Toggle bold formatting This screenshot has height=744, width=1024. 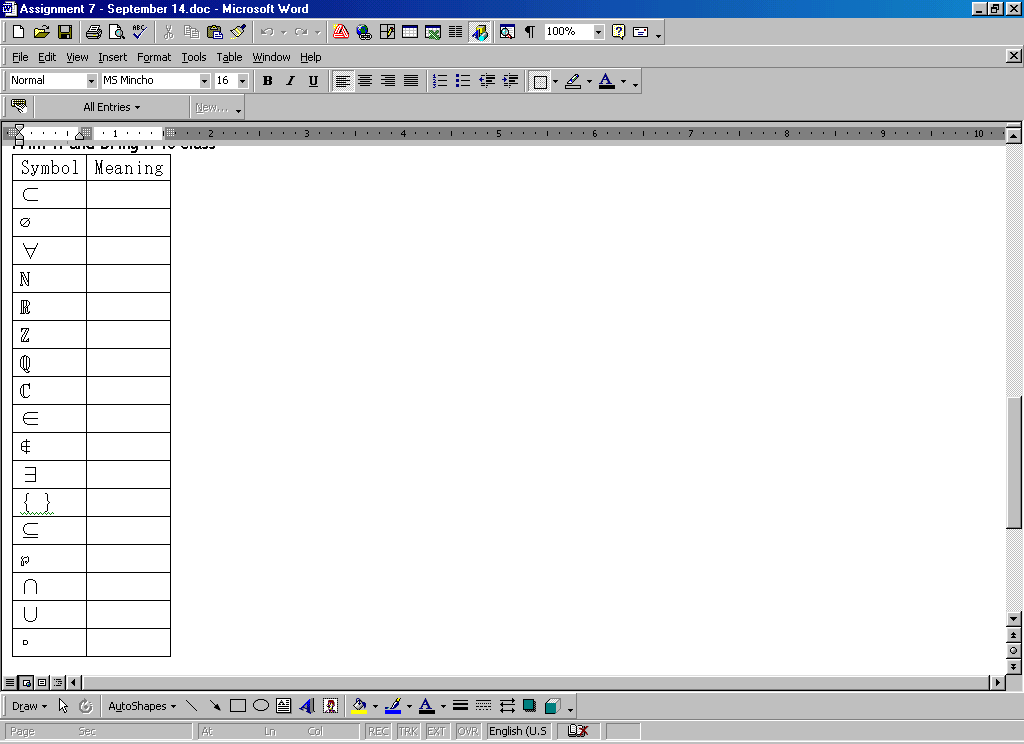pos(267,81)
